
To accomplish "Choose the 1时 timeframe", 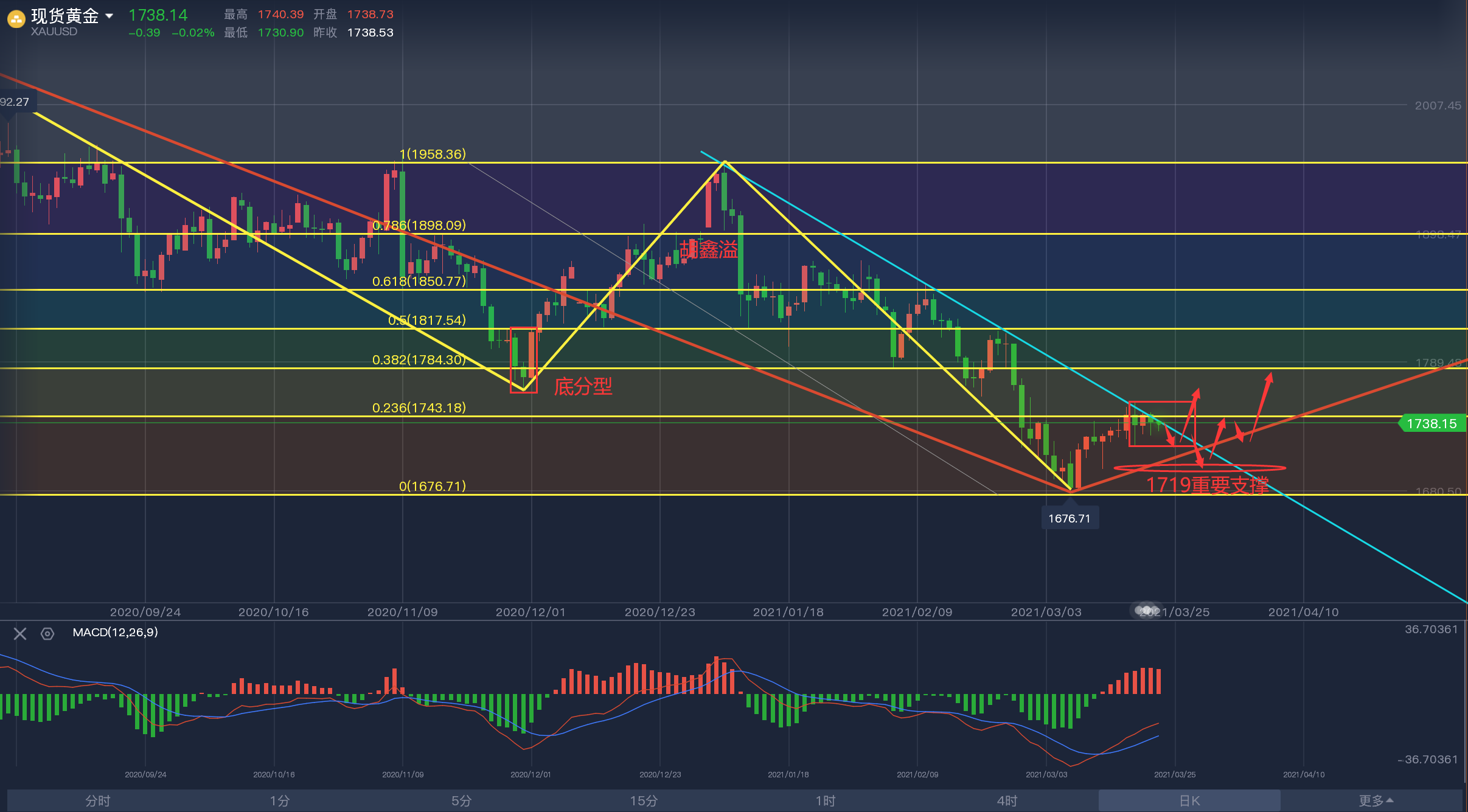I will [825, 800].
